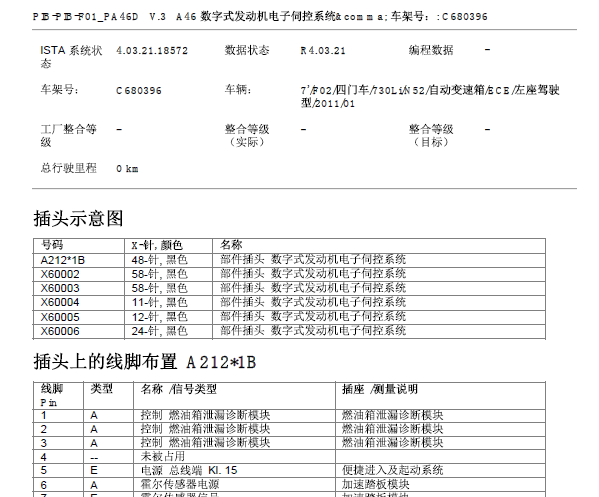Click connector number X60006
Screen dimensions: 599x497
60,331
